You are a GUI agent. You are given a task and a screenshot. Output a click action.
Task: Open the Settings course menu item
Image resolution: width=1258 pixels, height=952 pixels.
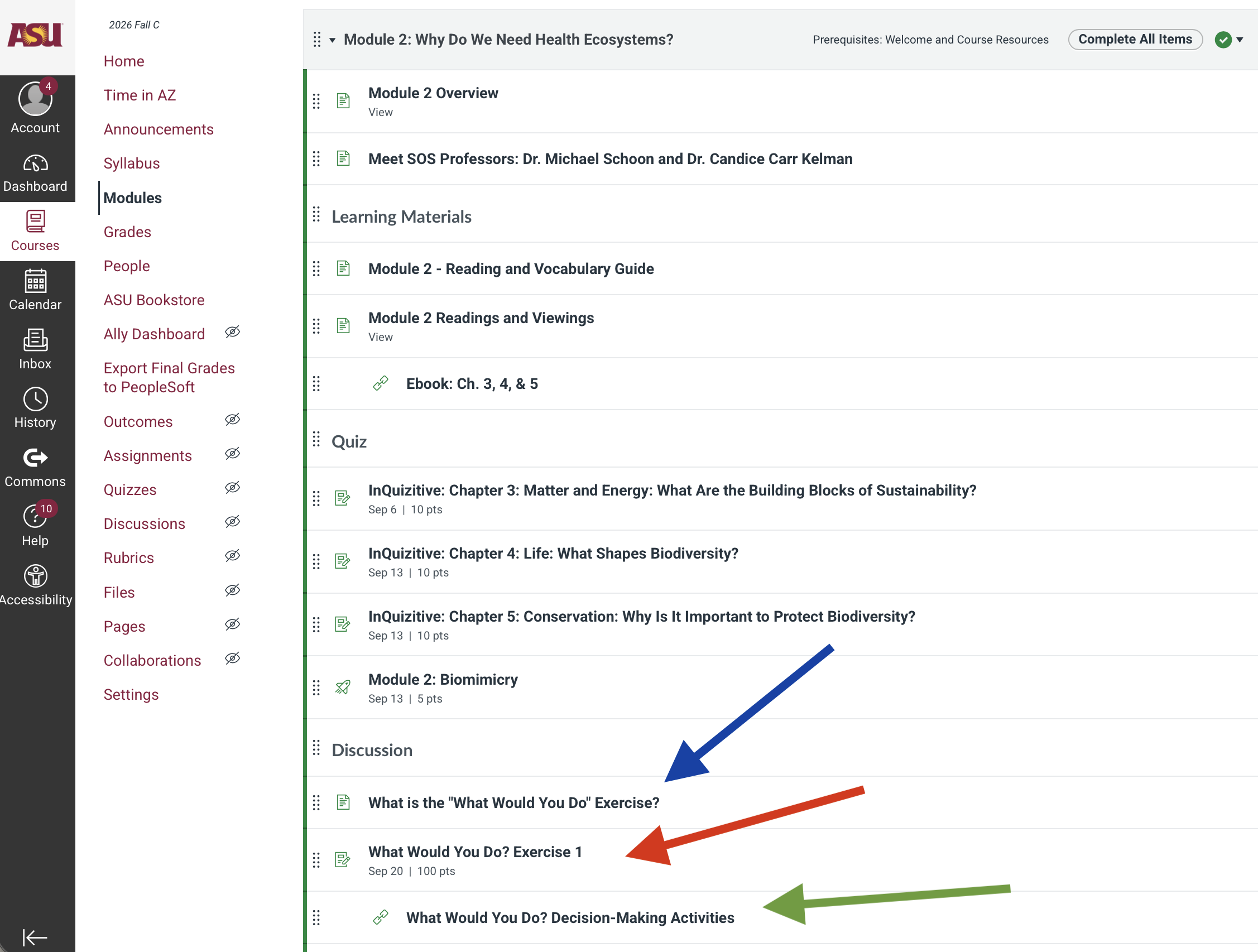(131, 695)
